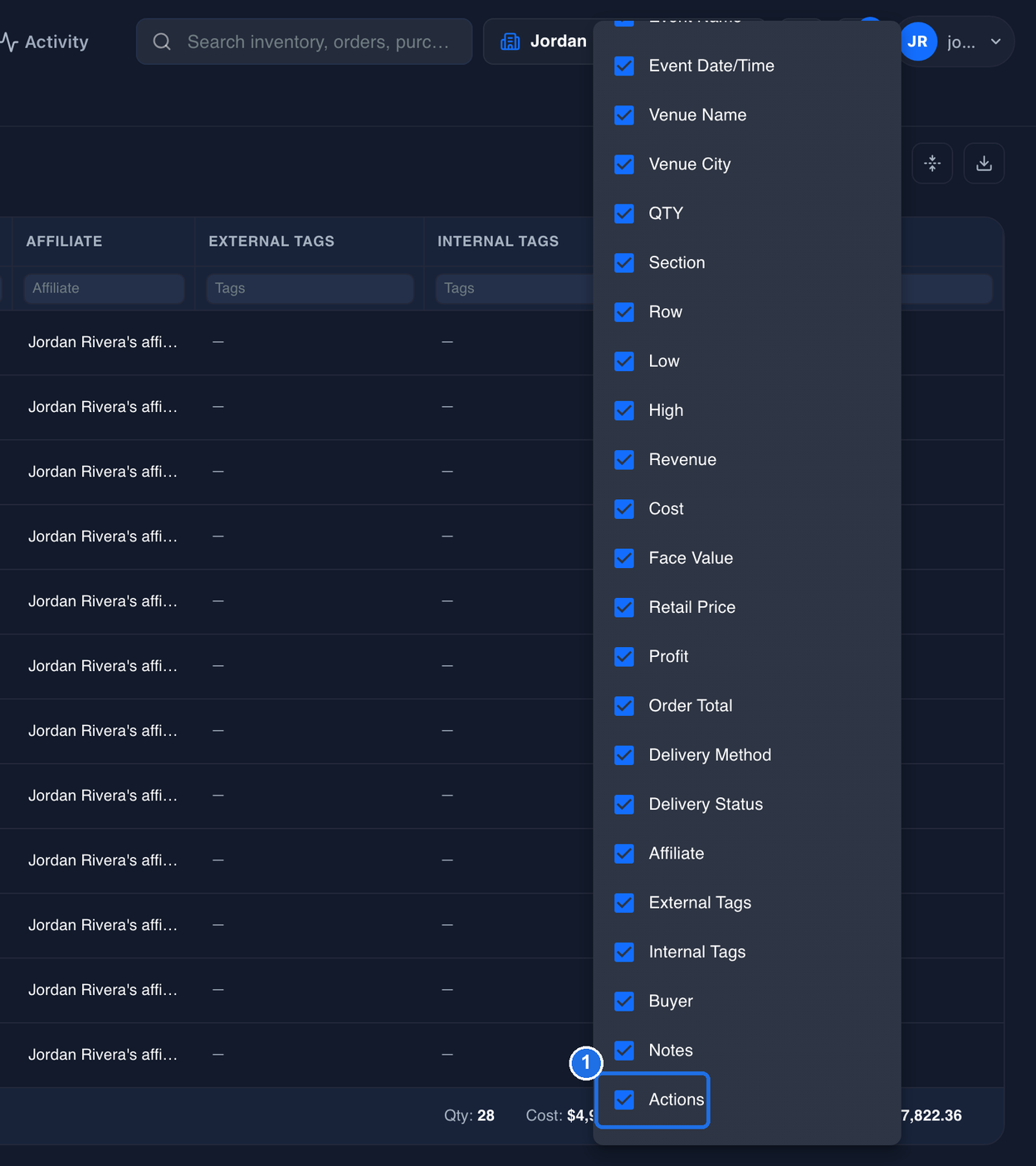Toggle the Retail Price column checkbox
1036x1166 pixels.
tap(624, 607)
